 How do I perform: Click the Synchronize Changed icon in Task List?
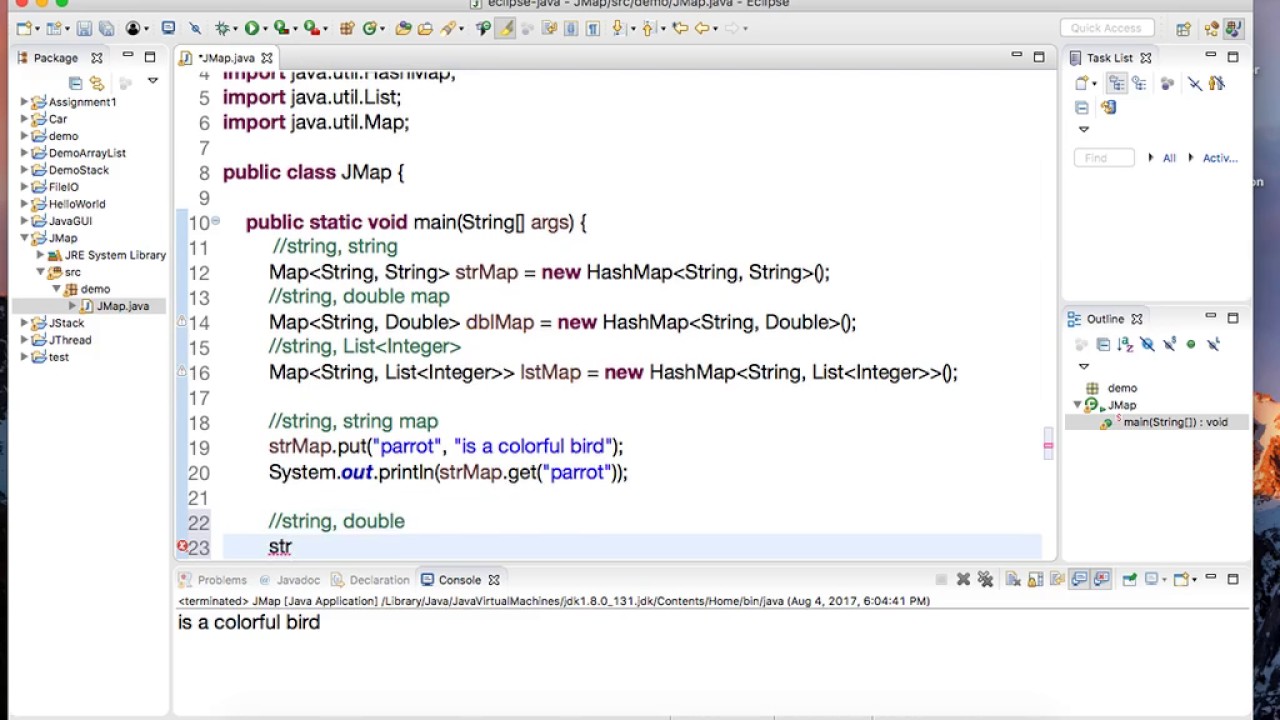tap(1108, 107)
